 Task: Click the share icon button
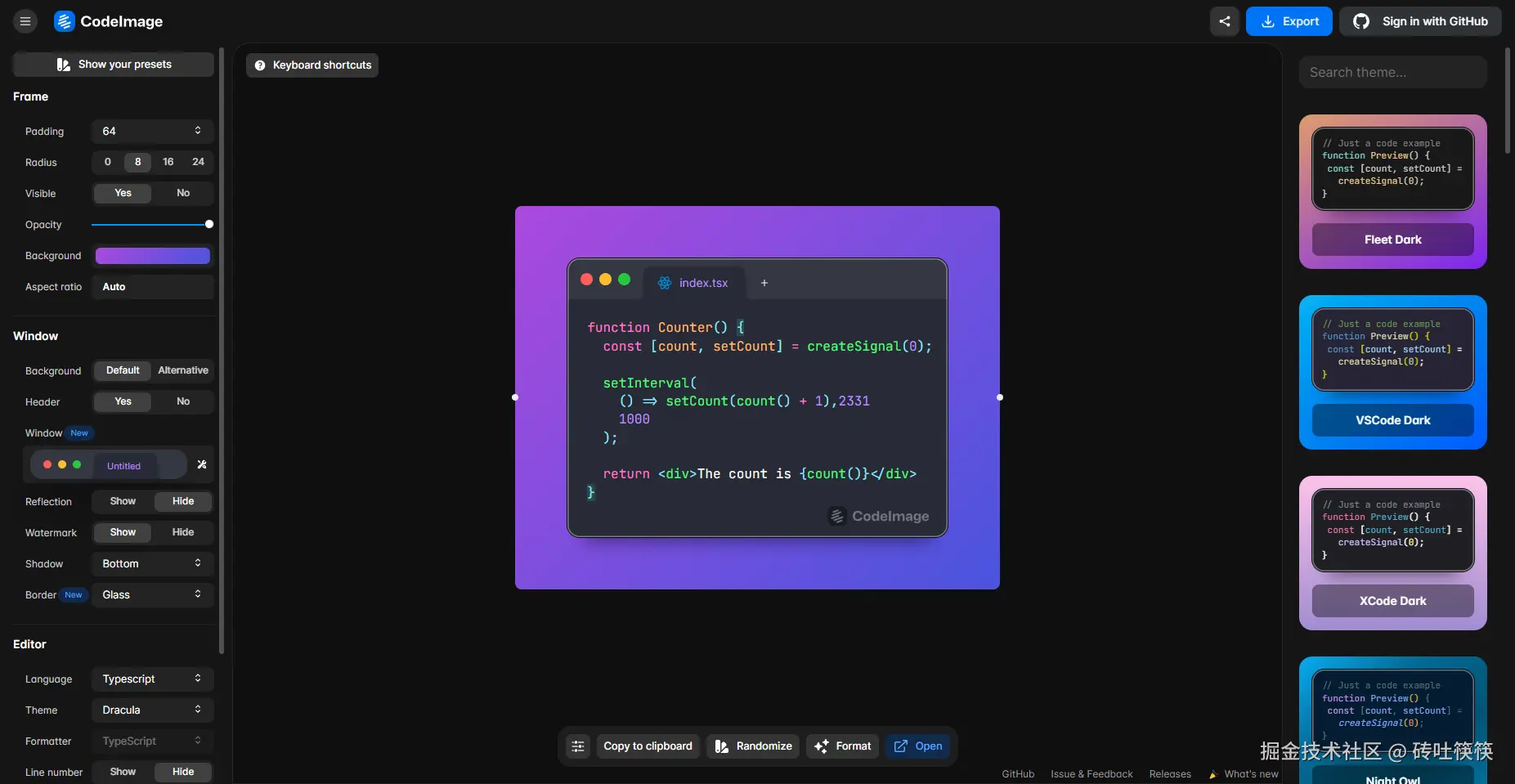click(x=1225, y=21)
